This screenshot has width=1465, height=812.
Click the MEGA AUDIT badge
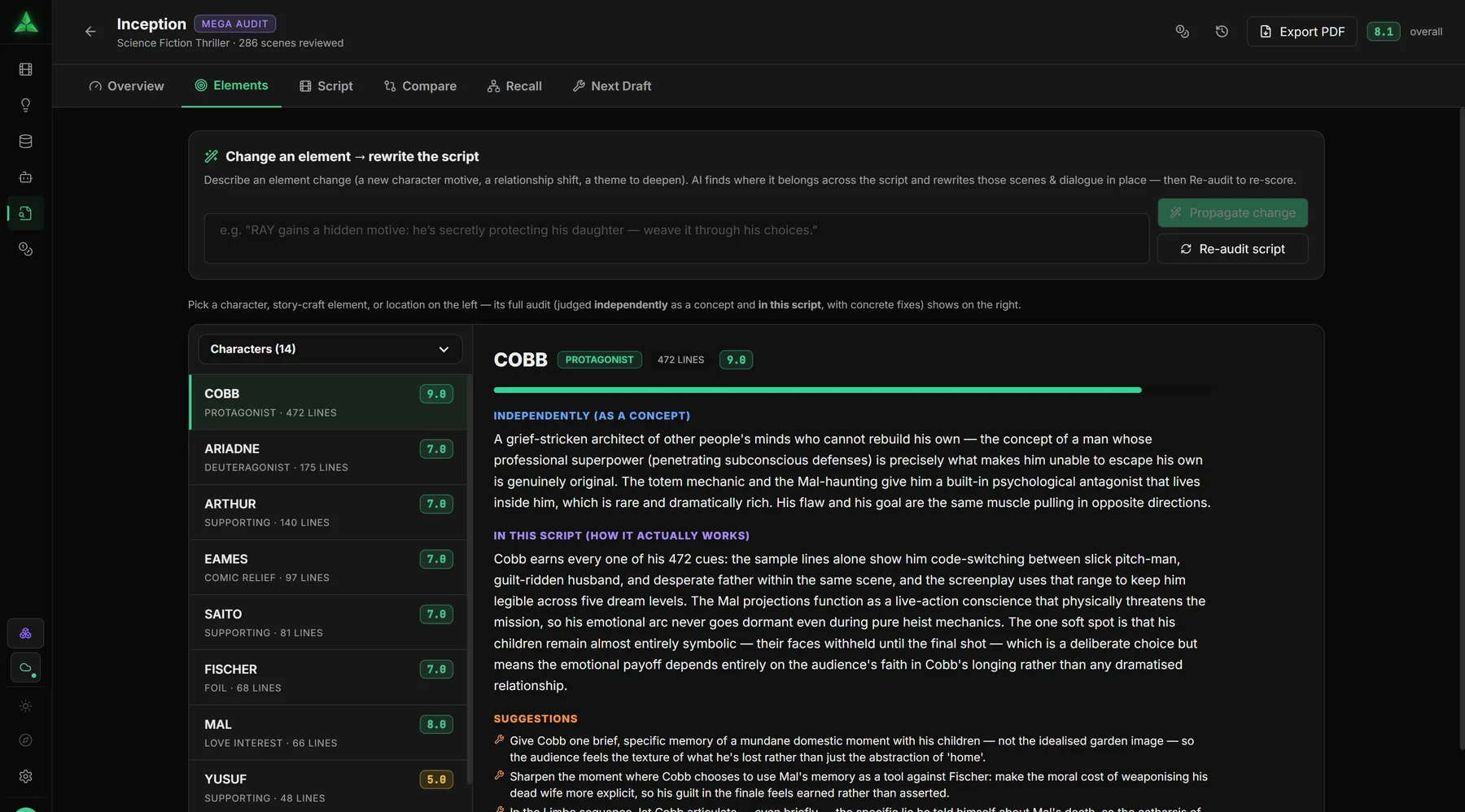click(235, 24)
